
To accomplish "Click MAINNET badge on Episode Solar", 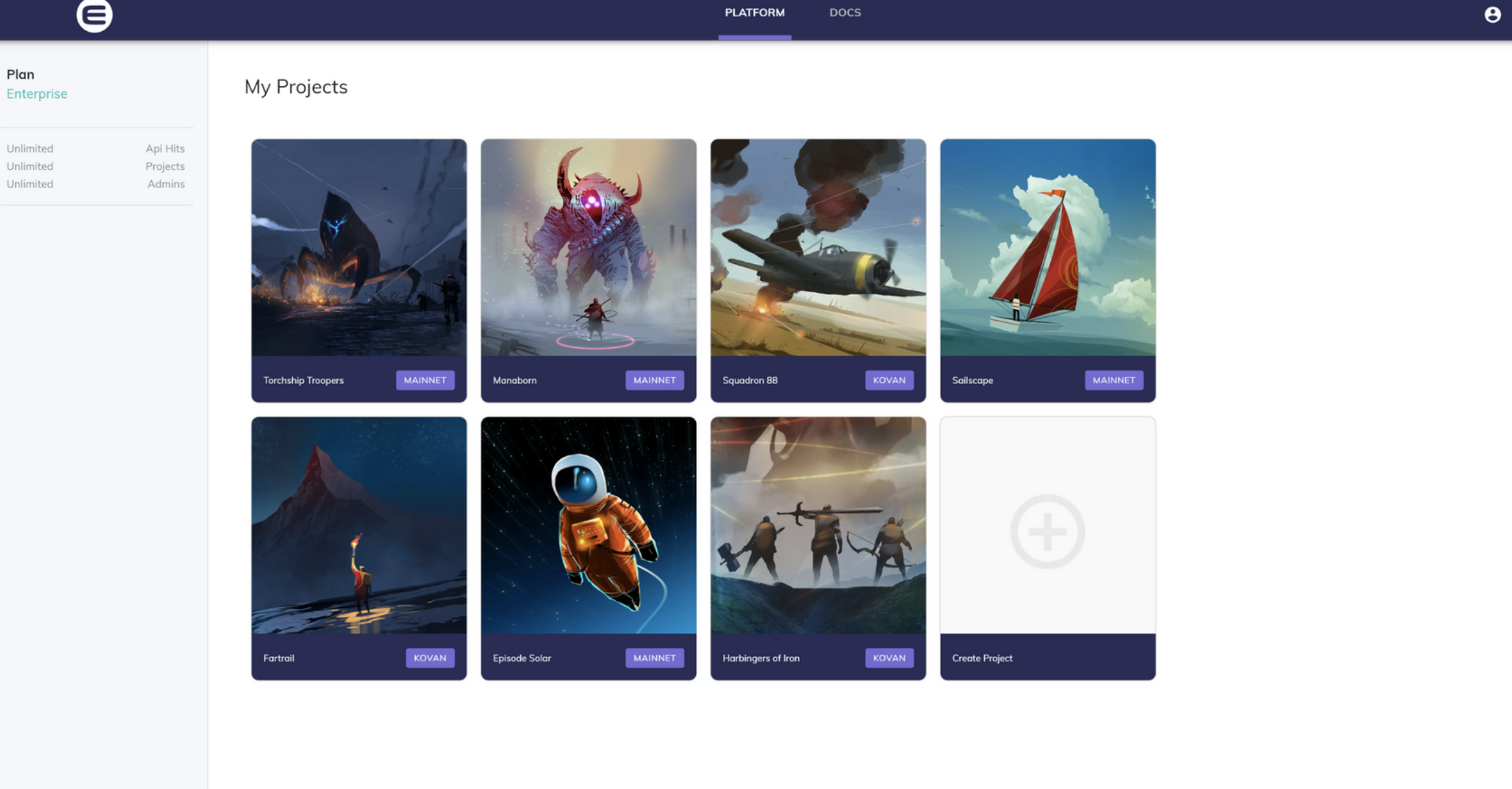I will point(654,658).
